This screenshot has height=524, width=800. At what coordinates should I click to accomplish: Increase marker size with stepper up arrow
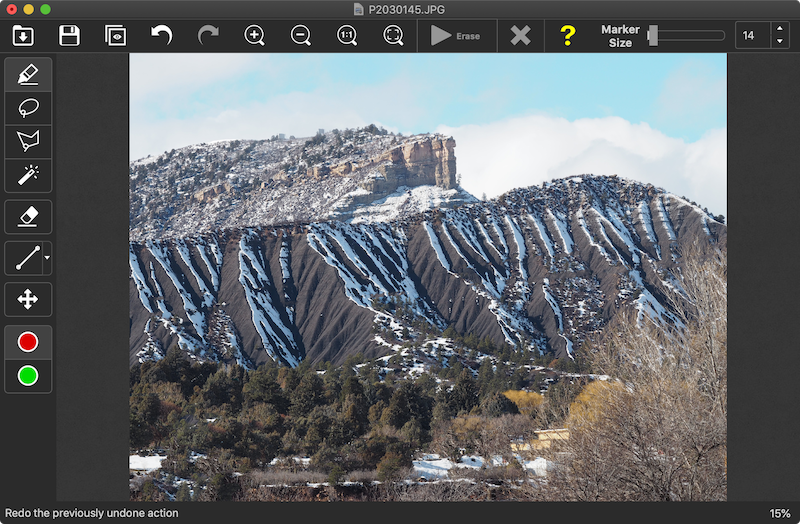[780, 30]
